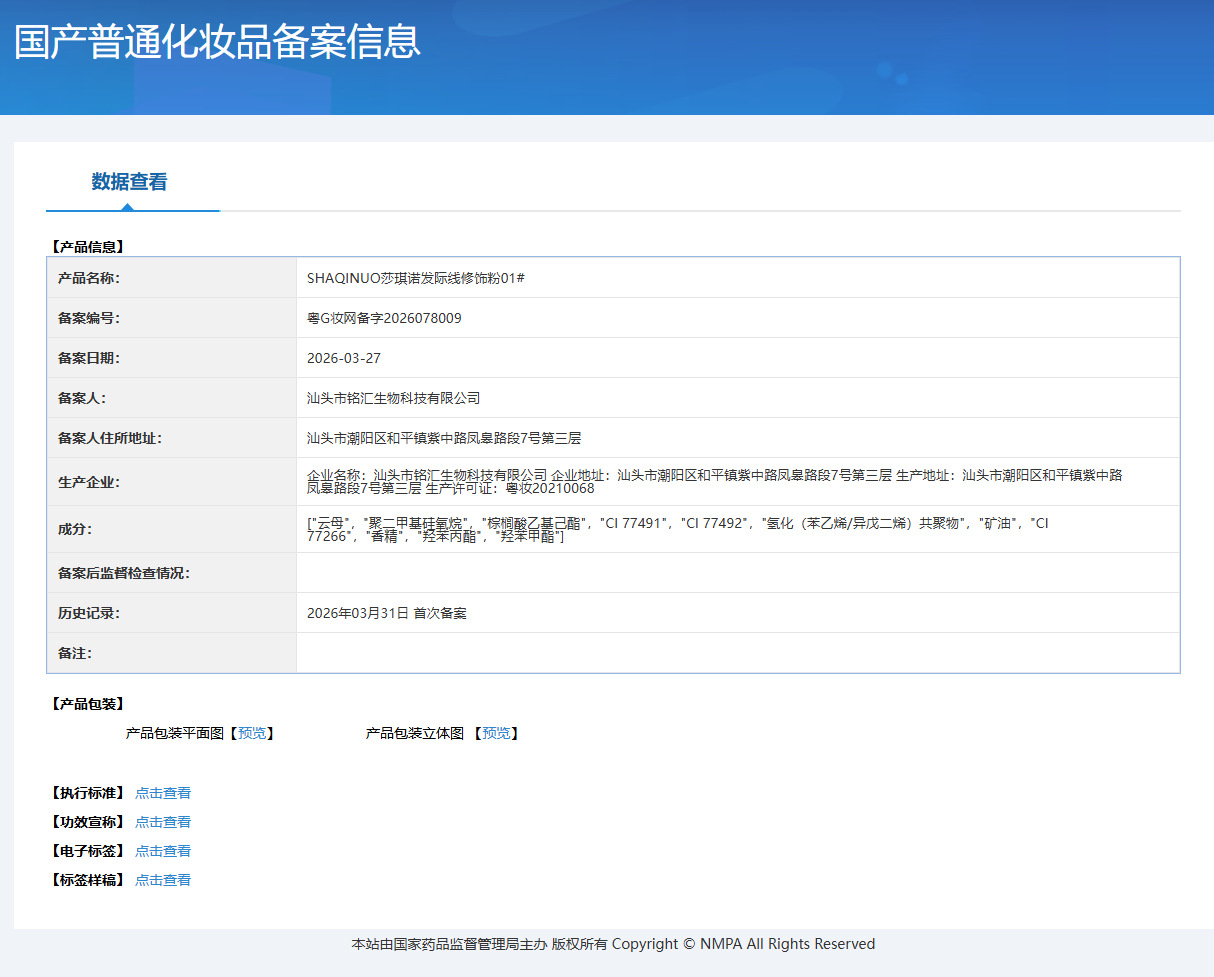Open 电子标签 点击查看 link

(x=163, y=851)
